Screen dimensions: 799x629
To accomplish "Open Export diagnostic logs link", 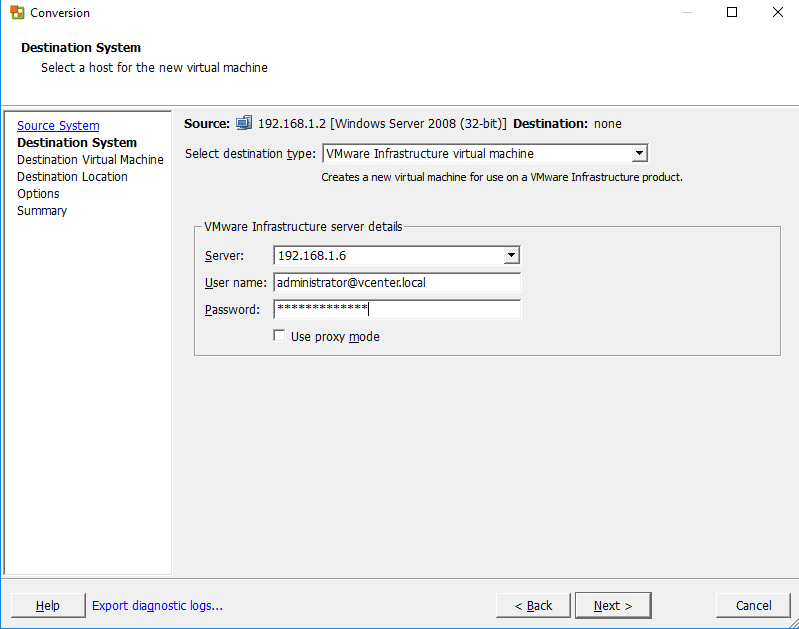I will coord(157,606).
